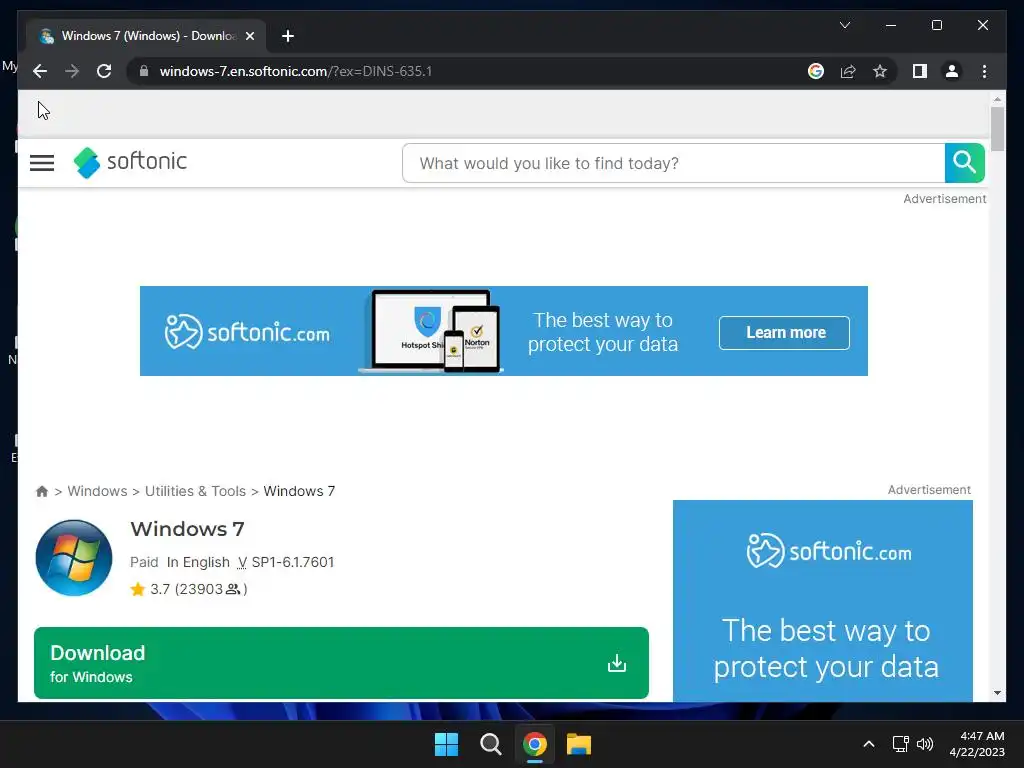Click the 'Windows 7' page heading

187,529
